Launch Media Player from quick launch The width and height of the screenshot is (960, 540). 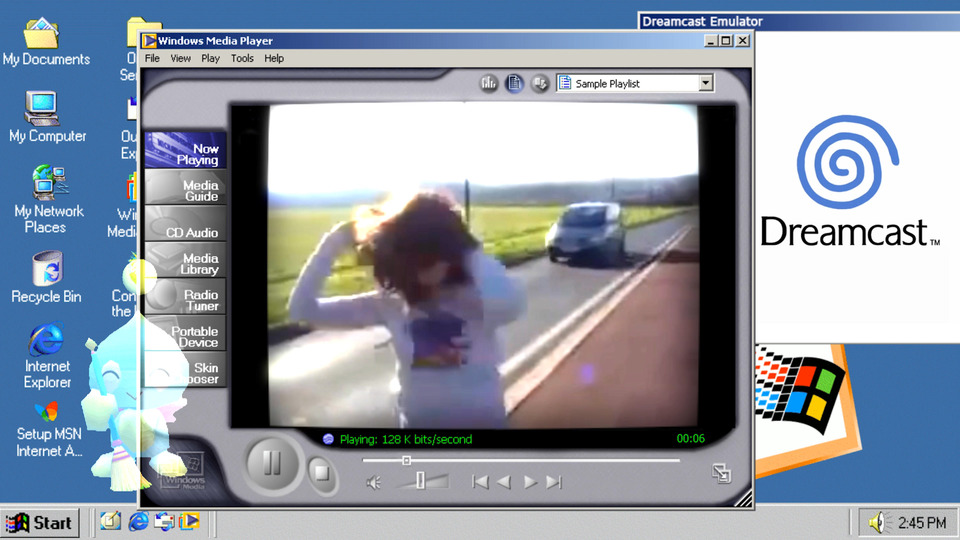pos(189,521)
